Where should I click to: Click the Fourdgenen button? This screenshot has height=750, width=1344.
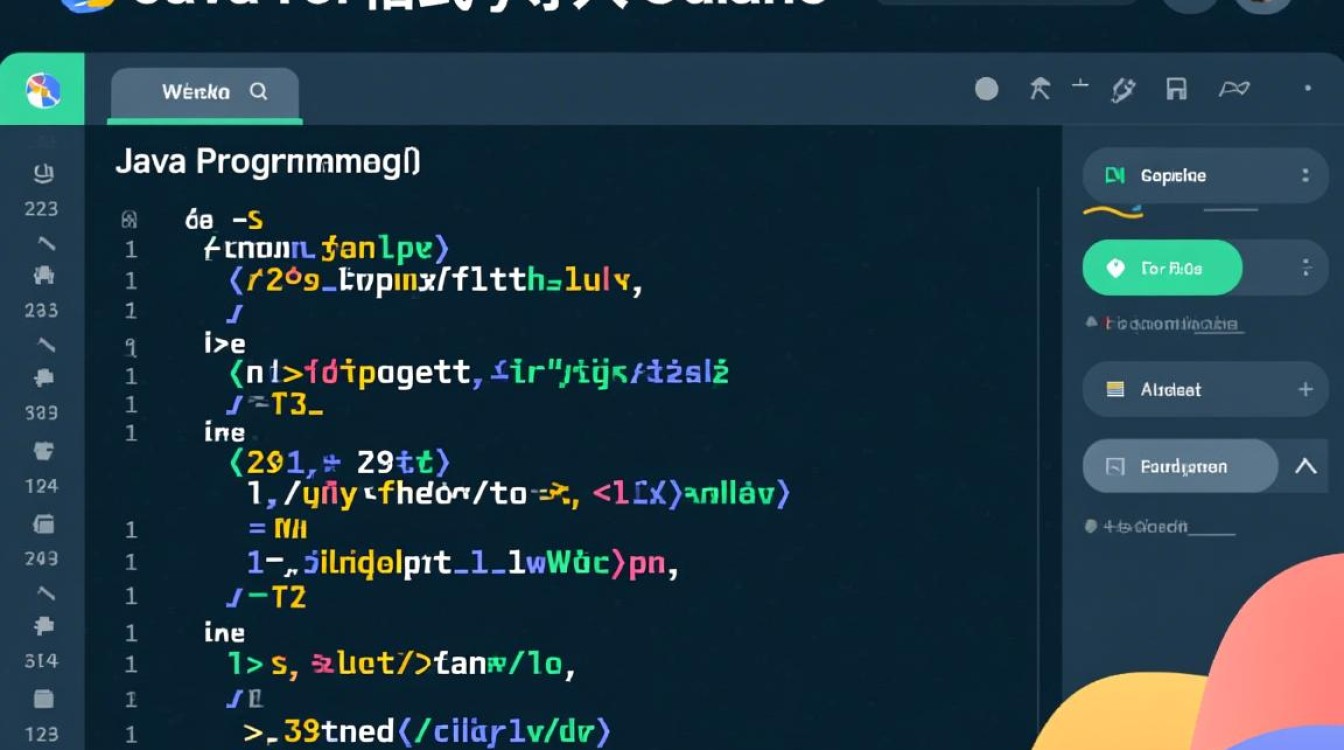click(x=1180, y=467)
